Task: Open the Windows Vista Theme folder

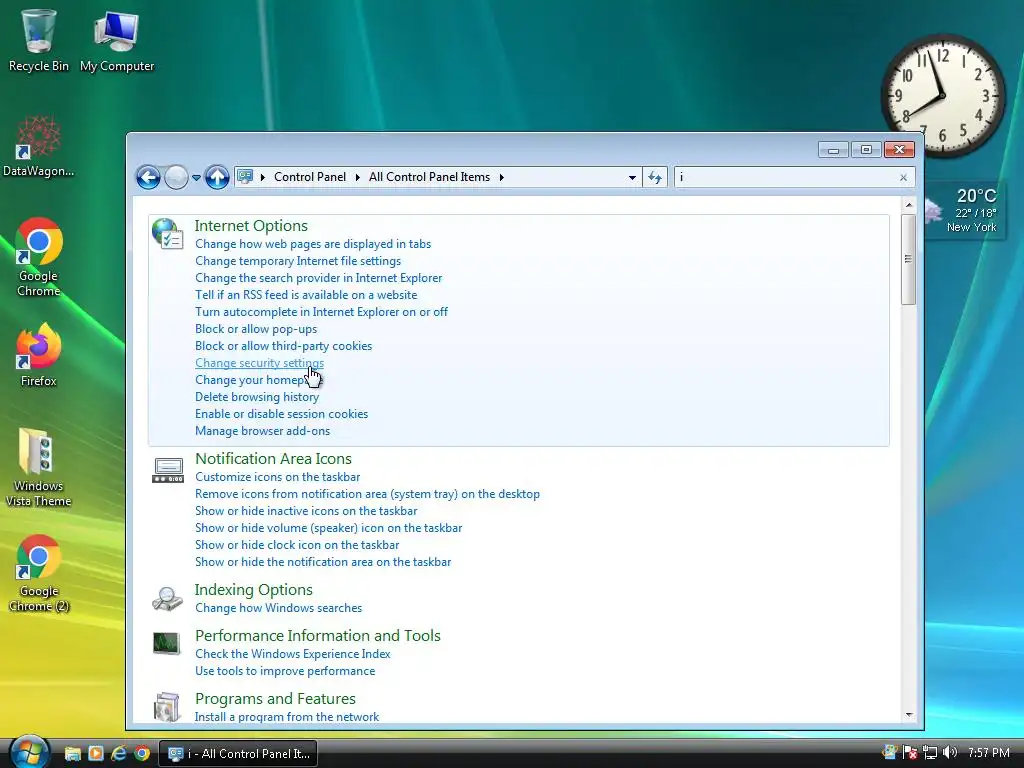Action: (39, 467)
